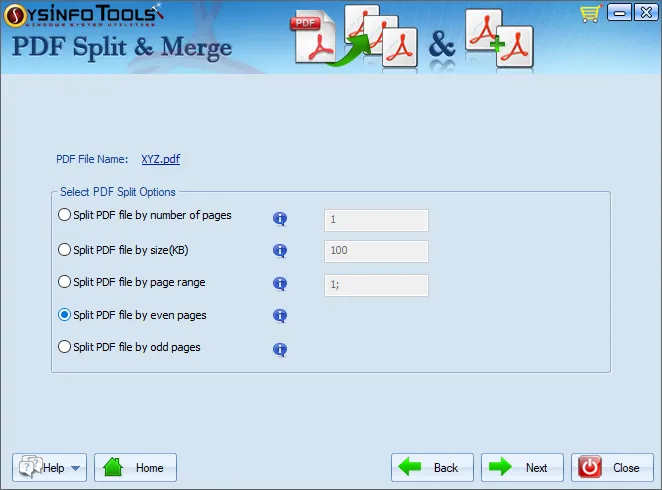Go to Home screen
The height and width of the screenshot is (490, 662).
(x=135, y=468)
